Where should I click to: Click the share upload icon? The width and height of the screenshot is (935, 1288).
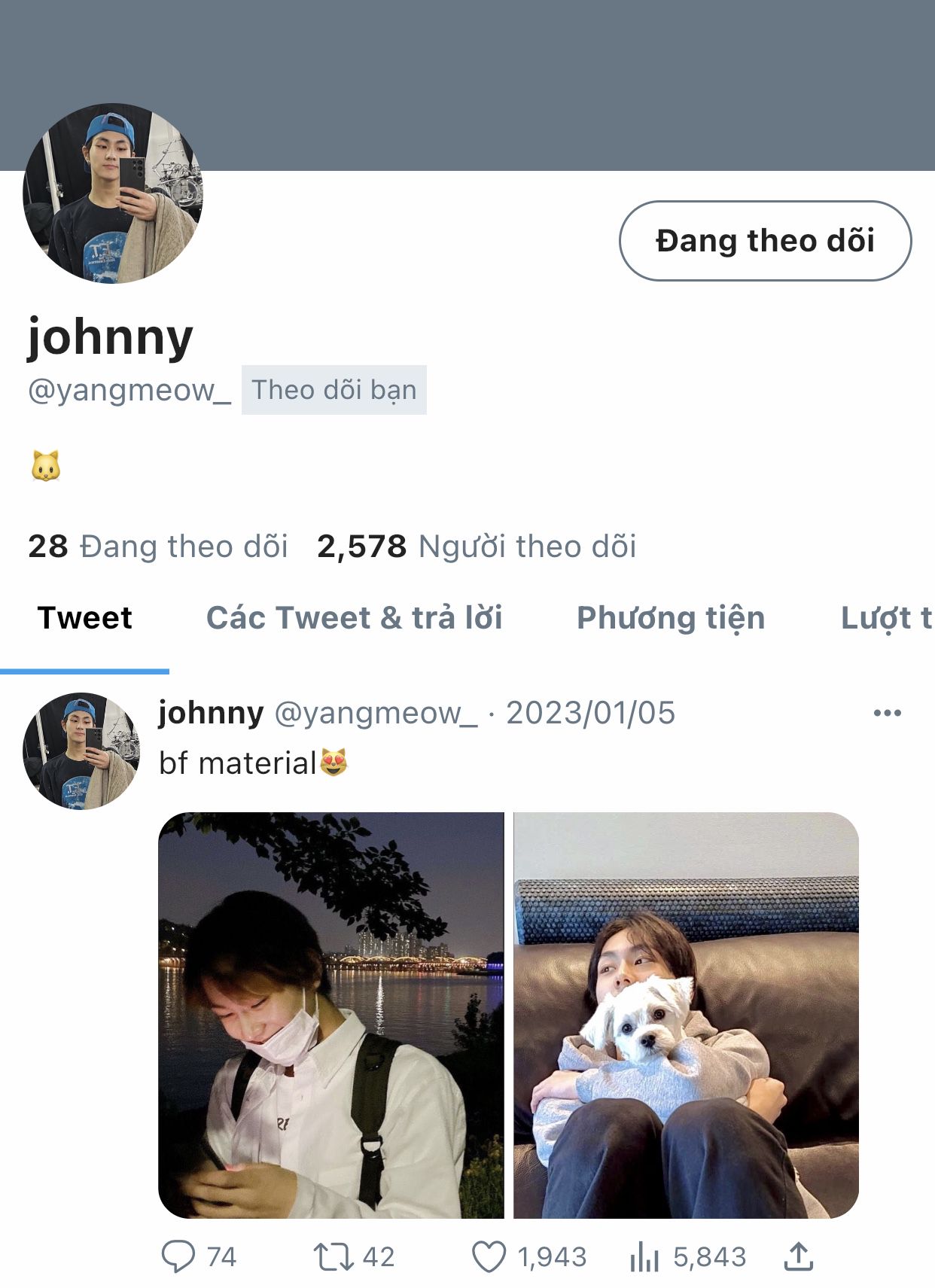pos(799,1256)
